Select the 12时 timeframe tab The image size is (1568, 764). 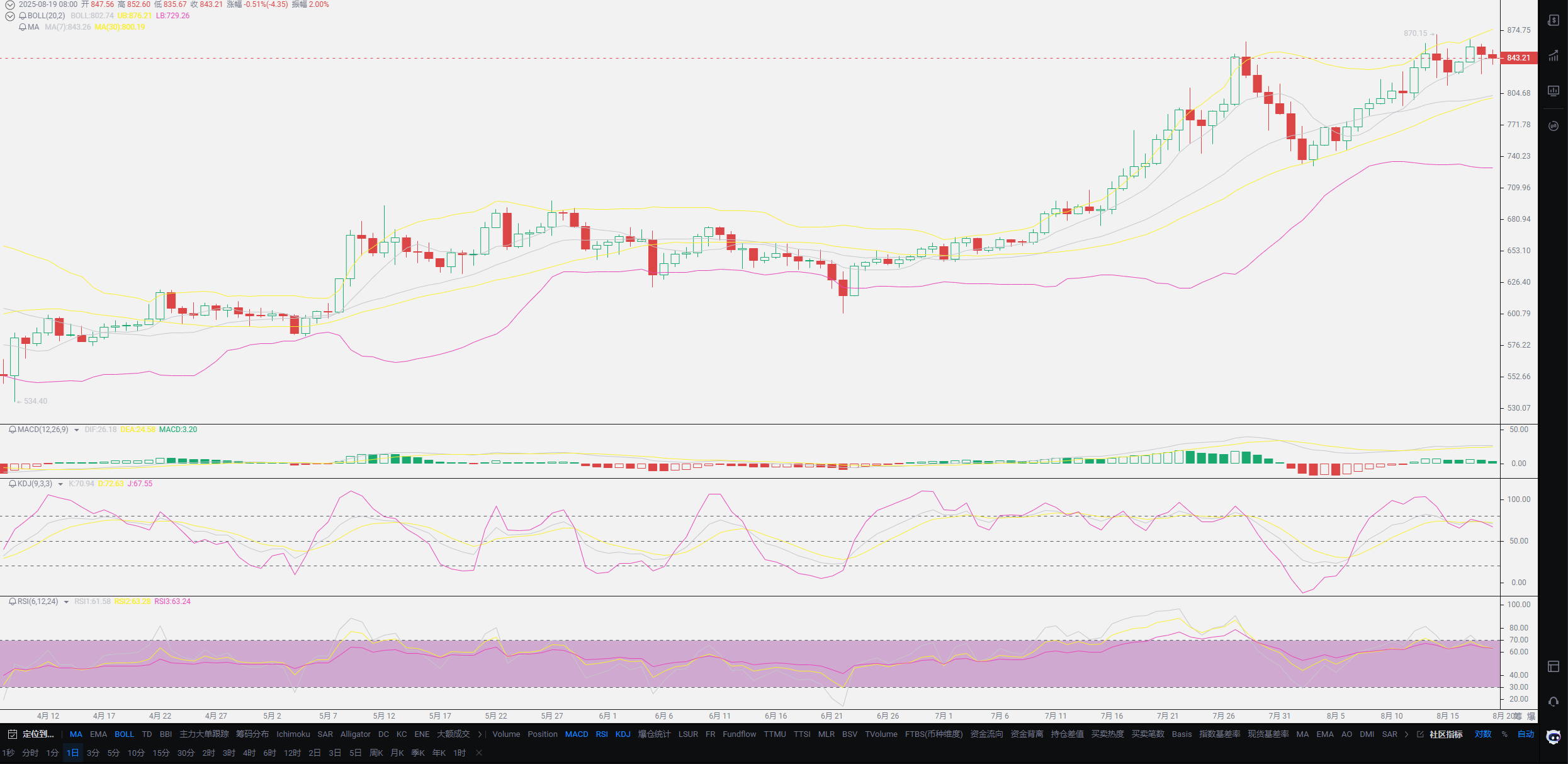292,753
